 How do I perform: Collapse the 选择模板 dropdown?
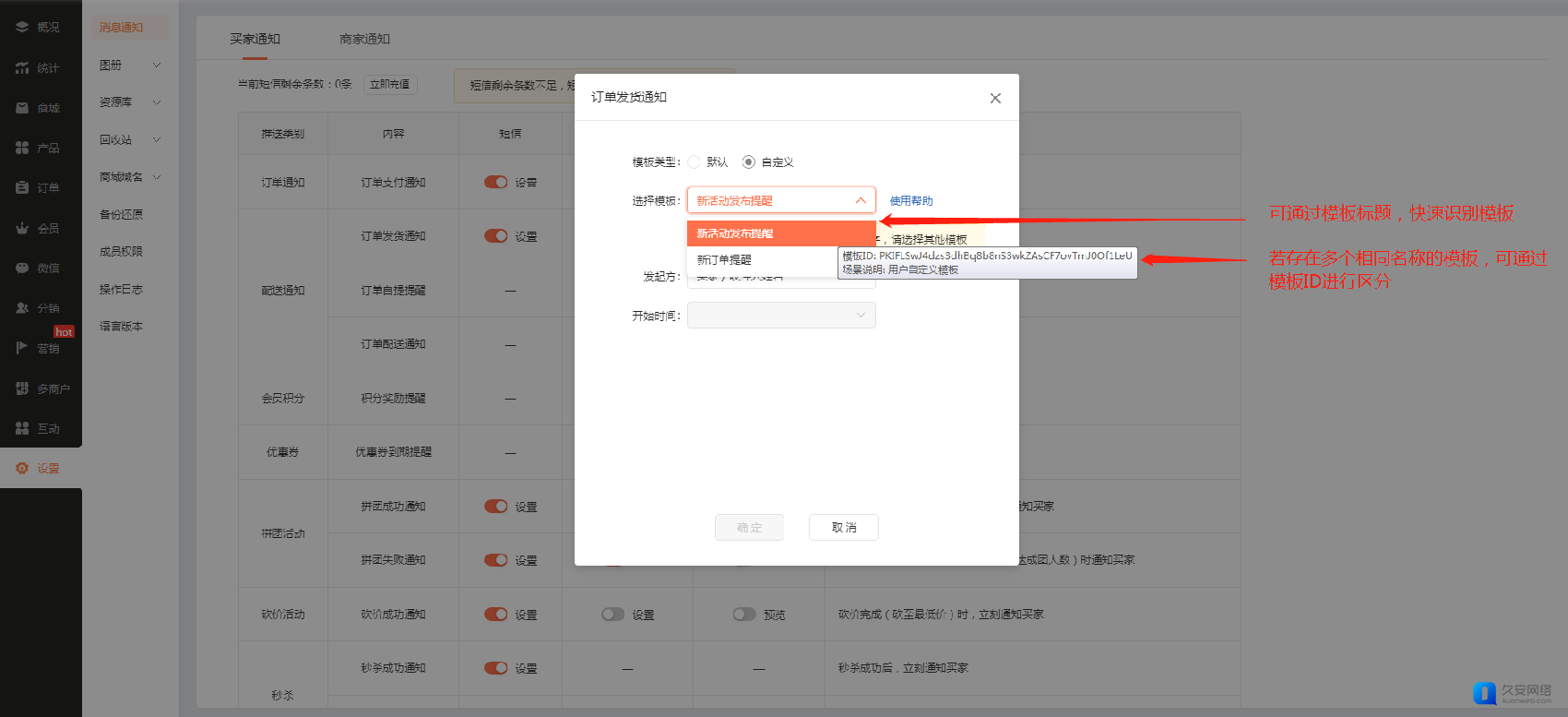pyautogui.click(x=860, y=200)
